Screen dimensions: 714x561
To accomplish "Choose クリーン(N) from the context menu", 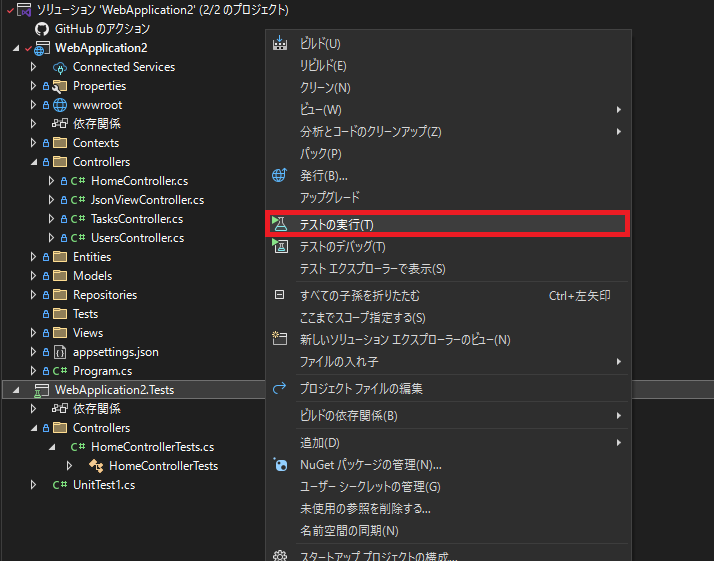I will [448, 87].
